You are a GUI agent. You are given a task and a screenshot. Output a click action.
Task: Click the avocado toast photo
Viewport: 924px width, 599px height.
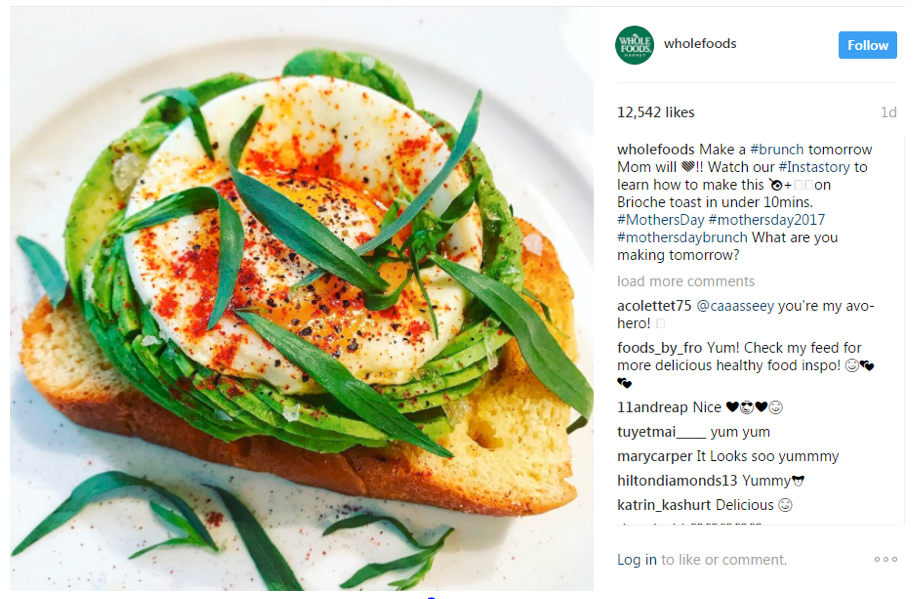[302, 300]
